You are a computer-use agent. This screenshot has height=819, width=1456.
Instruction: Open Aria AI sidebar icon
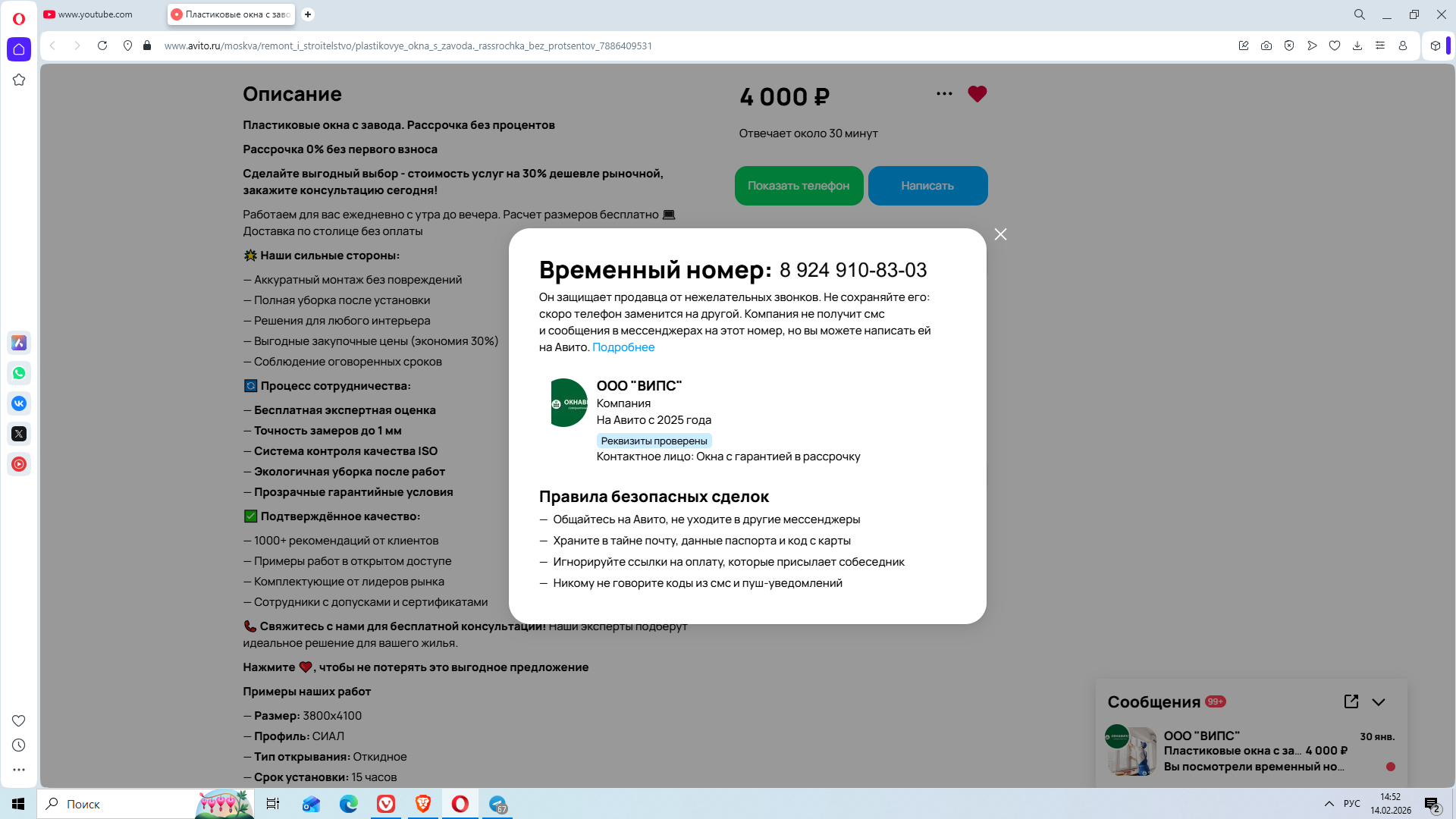(19, 343)
